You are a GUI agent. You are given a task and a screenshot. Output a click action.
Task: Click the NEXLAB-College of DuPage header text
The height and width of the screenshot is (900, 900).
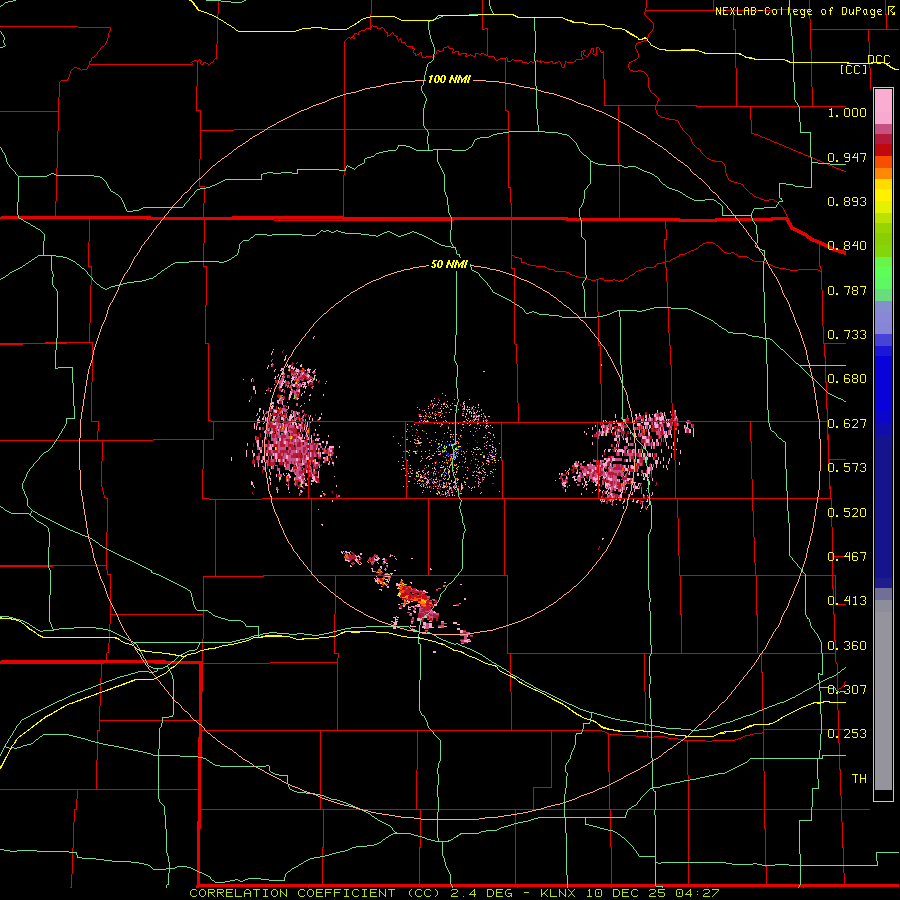pyautogui.click(x=799, y=11)
